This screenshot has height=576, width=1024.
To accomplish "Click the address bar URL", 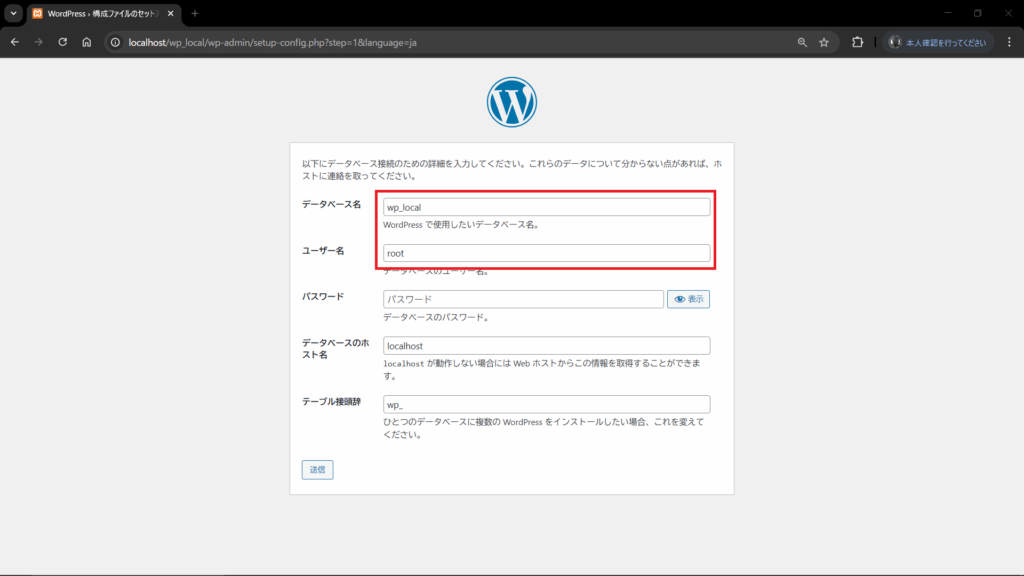I will (x=272, y=42).
